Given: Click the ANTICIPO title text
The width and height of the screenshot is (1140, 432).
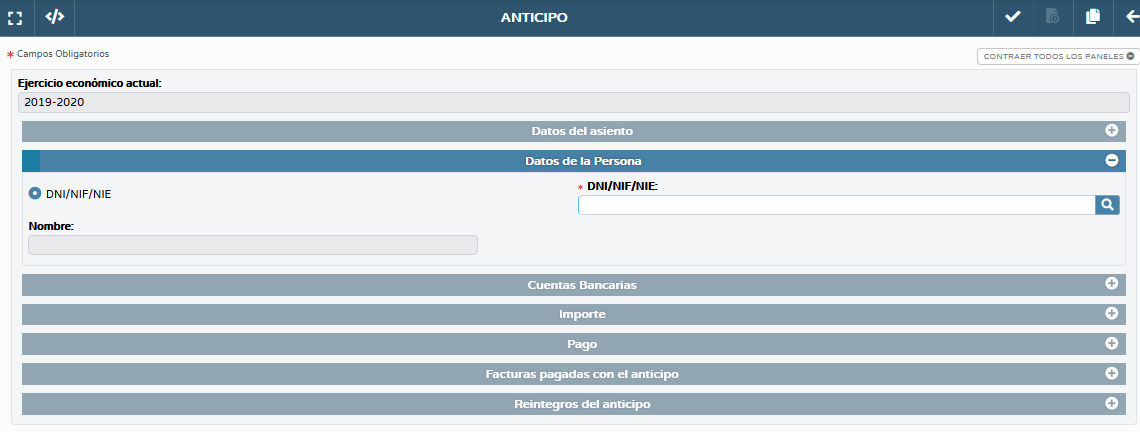Looking at the screenshot, I should click(x=534, y=17).
